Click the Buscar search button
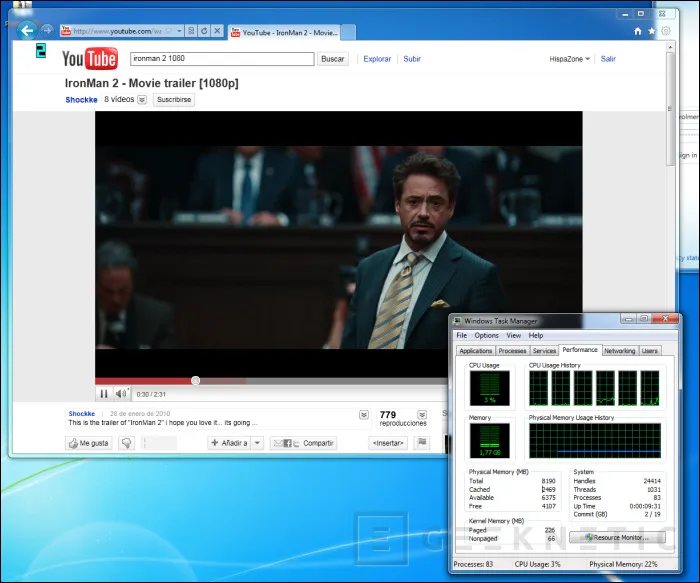The image size is (700, 583). 333,58
